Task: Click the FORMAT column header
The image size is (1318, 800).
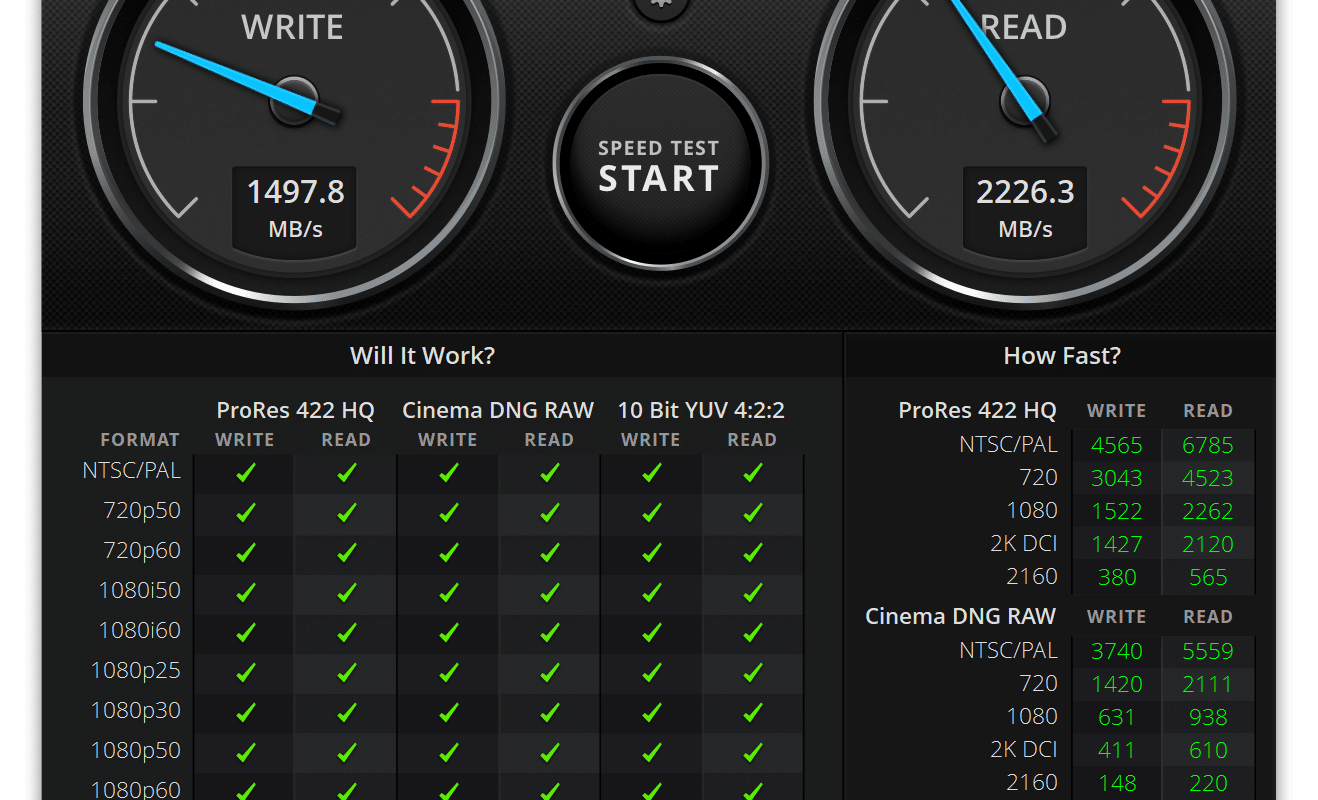Action: click(x=140, y=440)
